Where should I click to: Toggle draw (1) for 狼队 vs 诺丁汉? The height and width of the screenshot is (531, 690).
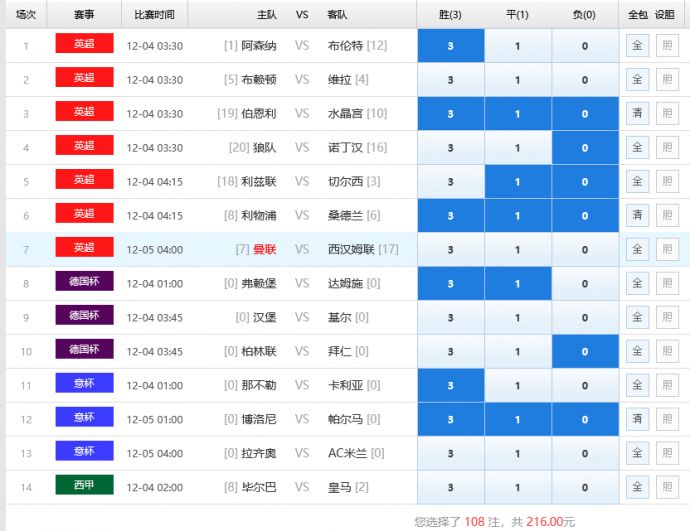pos(517,148)
